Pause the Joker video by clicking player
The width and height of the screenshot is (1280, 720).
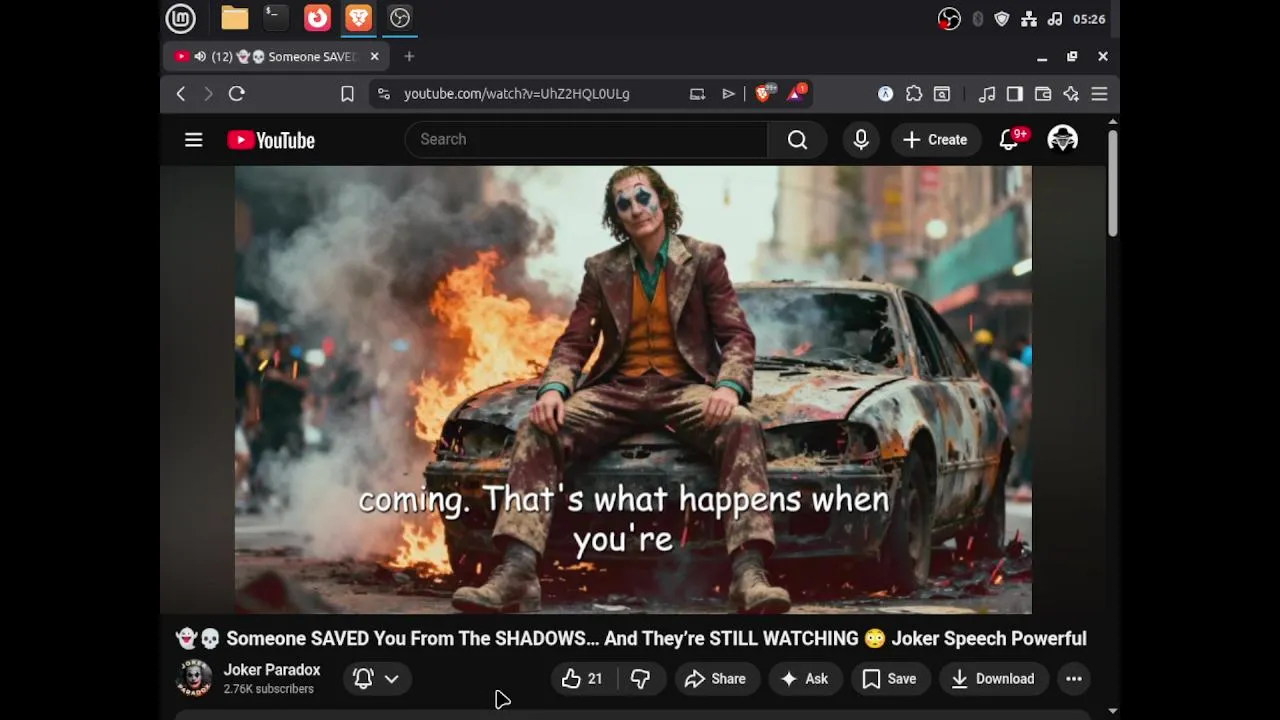pos(633,390)
